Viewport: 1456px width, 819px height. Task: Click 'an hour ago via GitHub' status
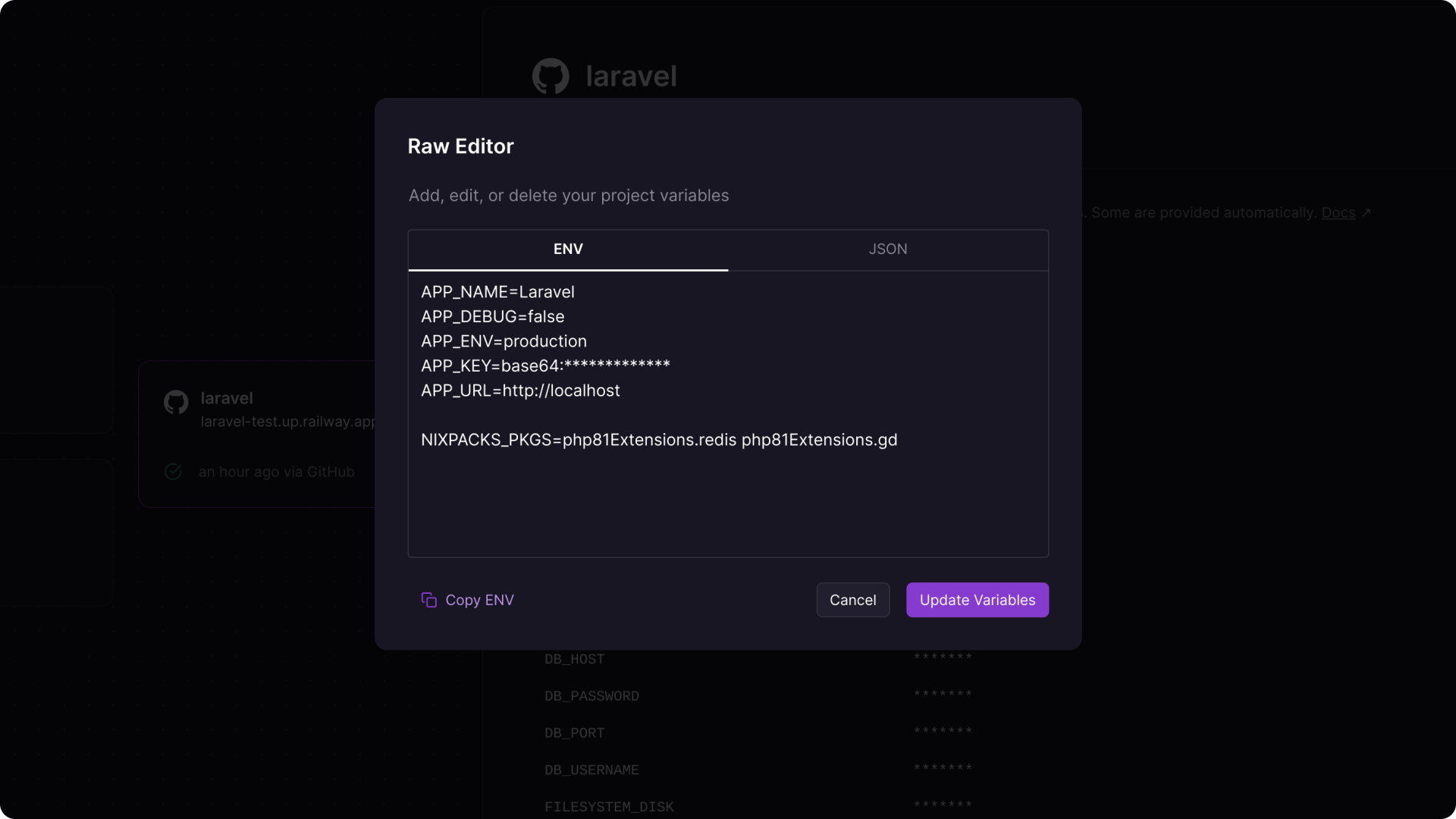(x=277, y=472)
